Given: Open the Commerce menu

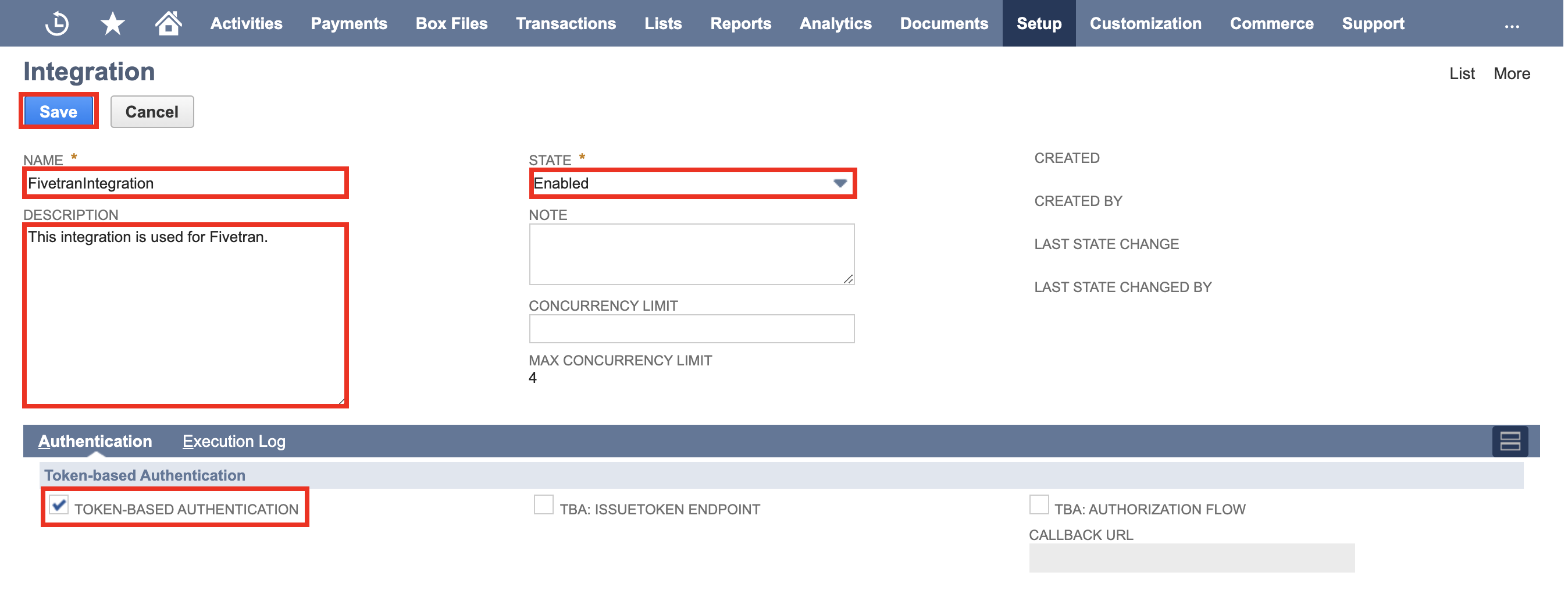Looking at the screenshot, I should (x=1271, y=23).
